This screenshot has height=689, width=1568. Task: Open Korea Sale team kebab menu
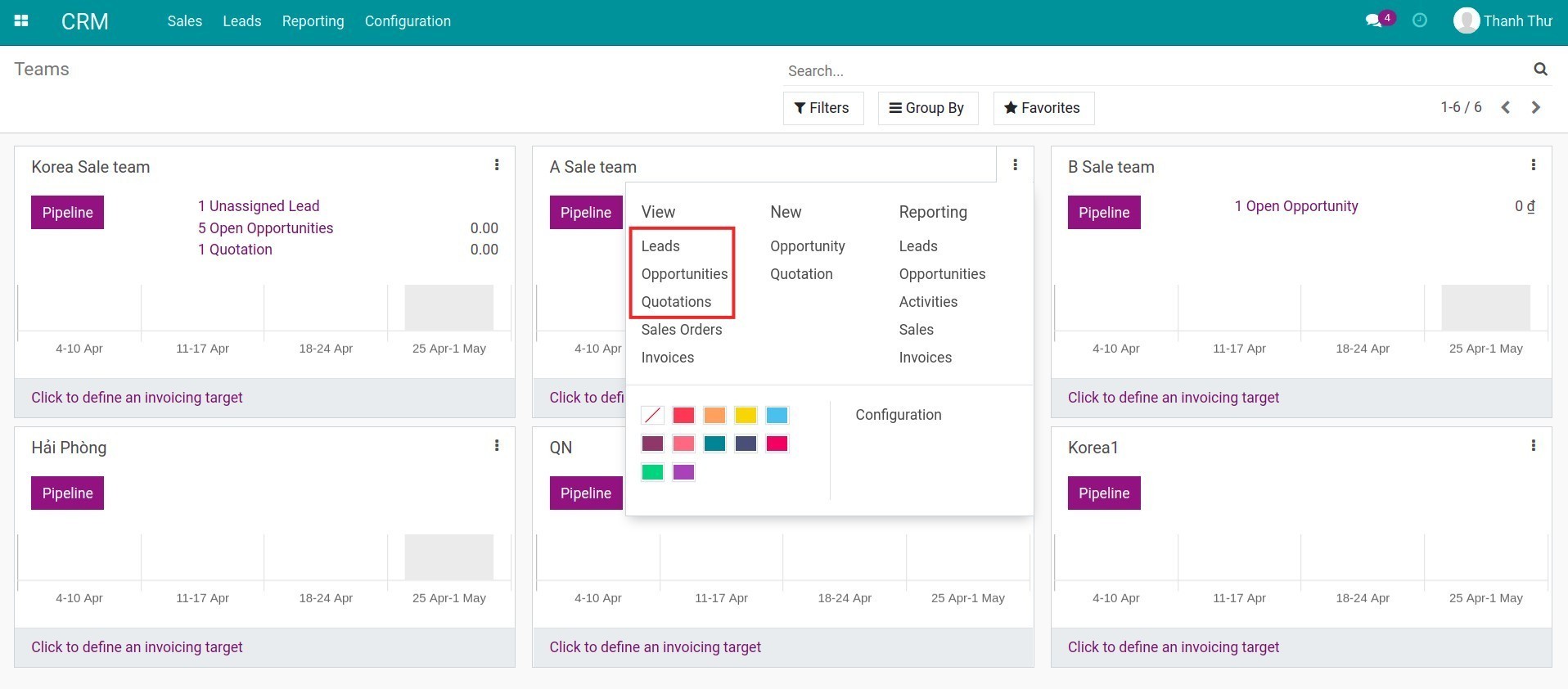coord(497,165)
